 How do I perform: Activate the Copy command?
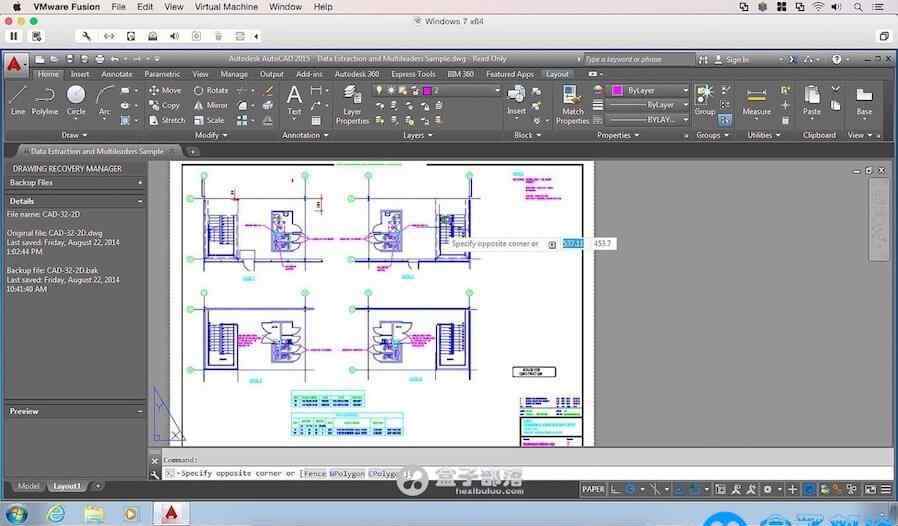pos(164,105)
